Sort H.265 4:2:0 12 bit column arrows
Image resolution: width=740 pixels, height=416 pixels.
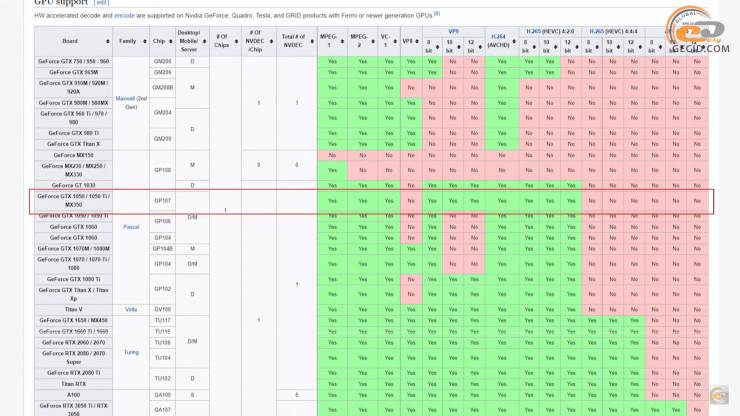(x=577, y=47)
